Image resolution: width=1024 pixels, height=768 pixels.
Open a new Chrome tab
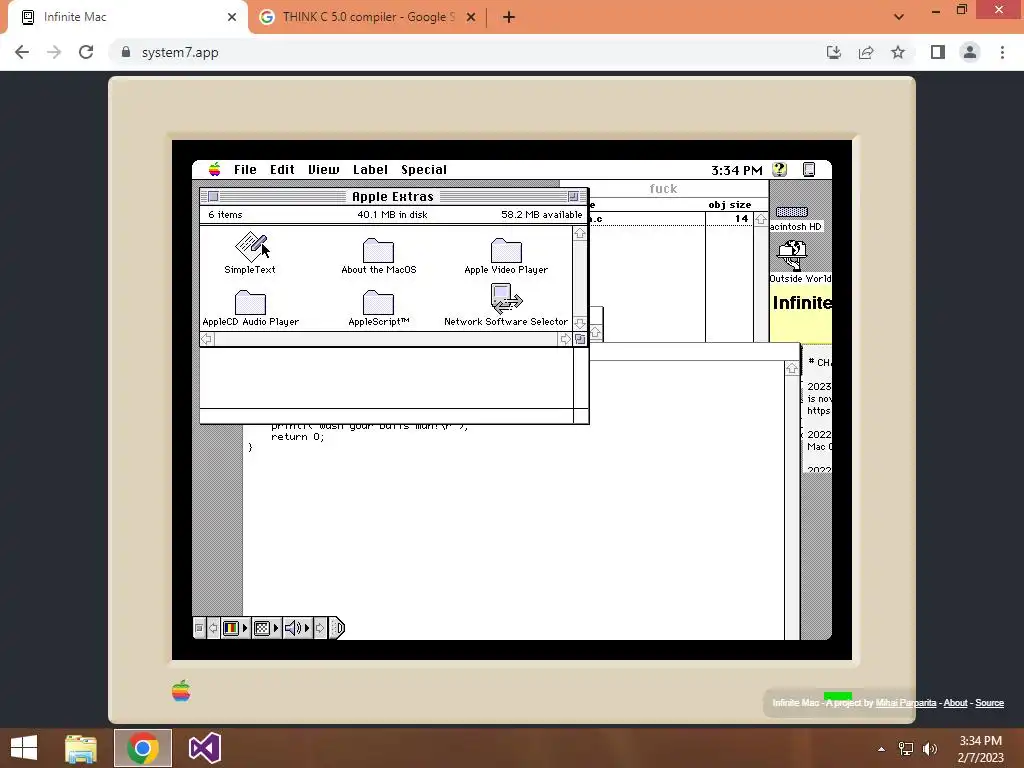point(509,17)
